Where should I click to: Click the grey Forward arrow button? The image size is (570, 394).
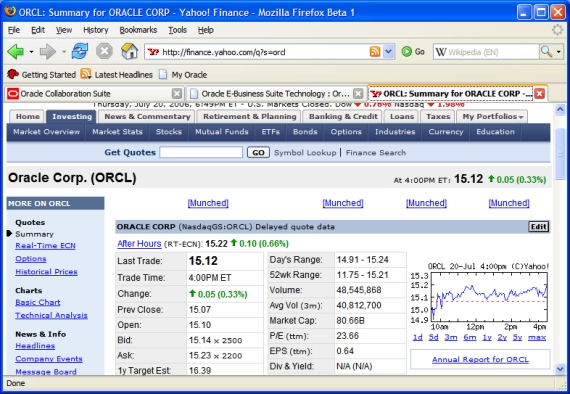tap(48, 52)
